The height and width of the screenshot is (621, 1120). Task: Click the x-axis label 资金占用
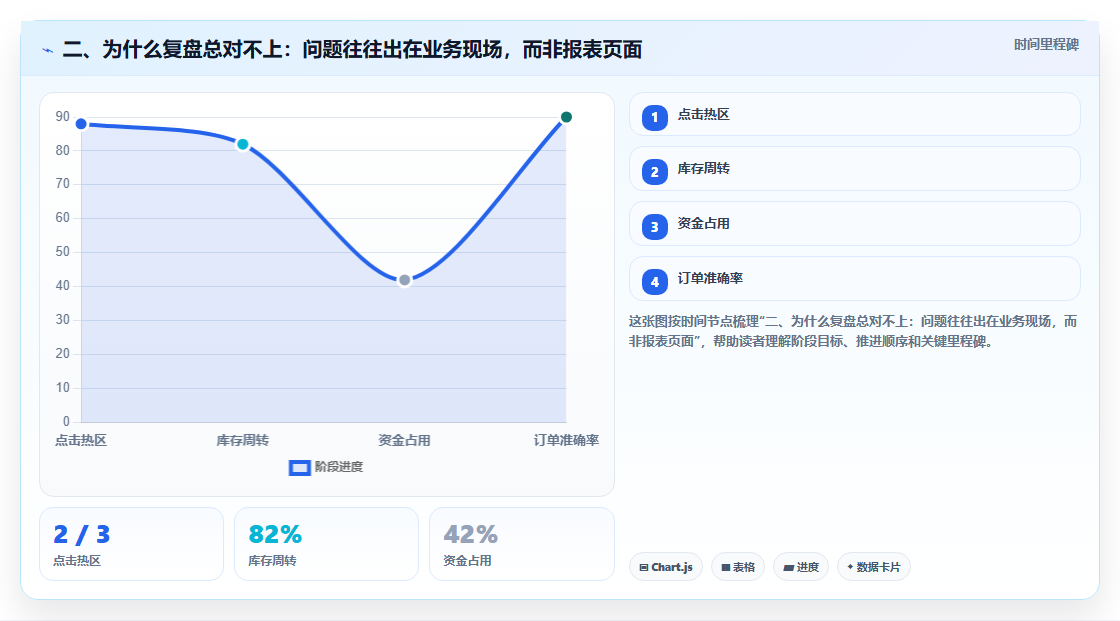404,440
